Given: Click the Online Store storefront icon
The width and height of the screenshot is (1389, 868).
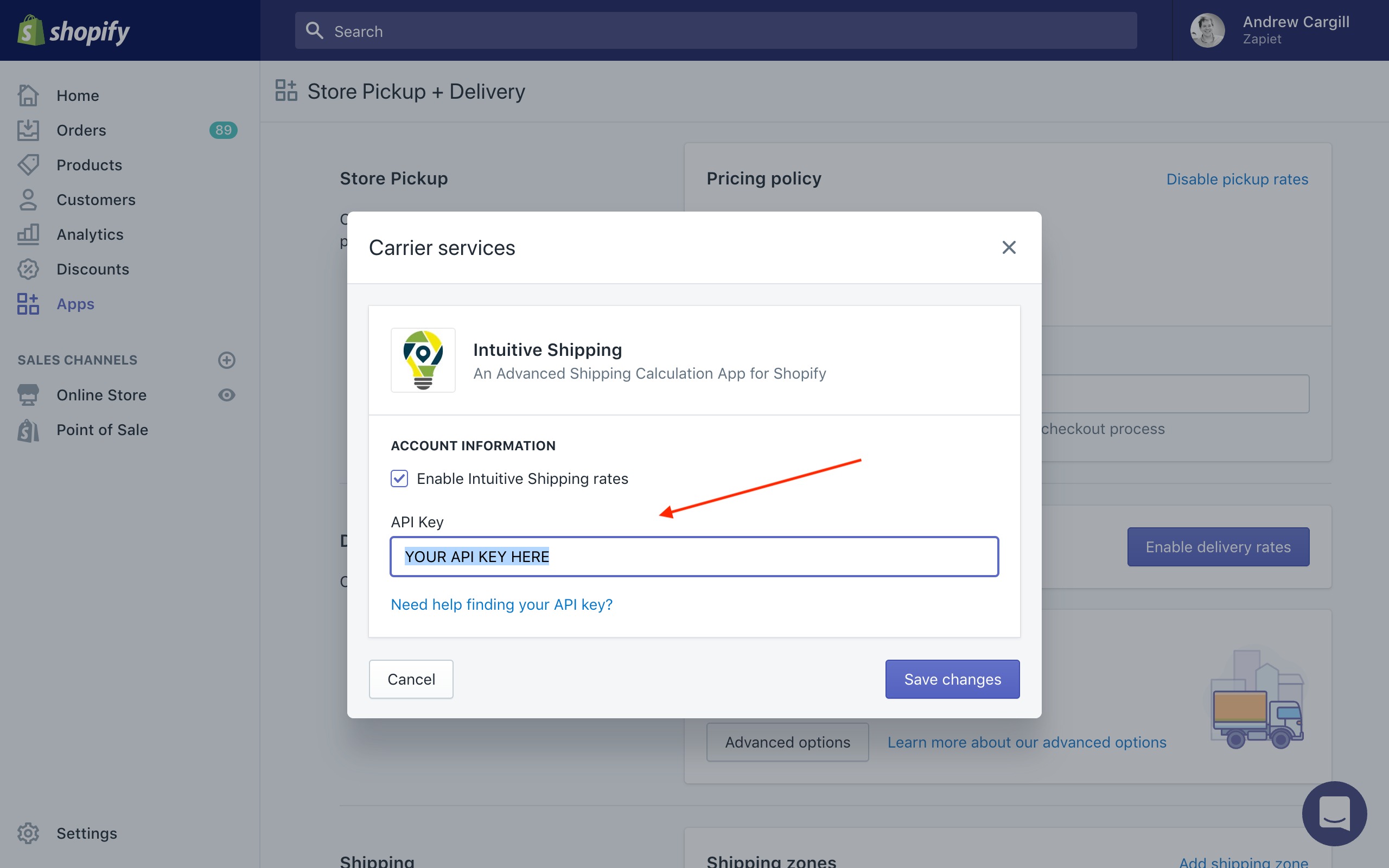Looking at the screenshot, I should (x=28, y=395).
